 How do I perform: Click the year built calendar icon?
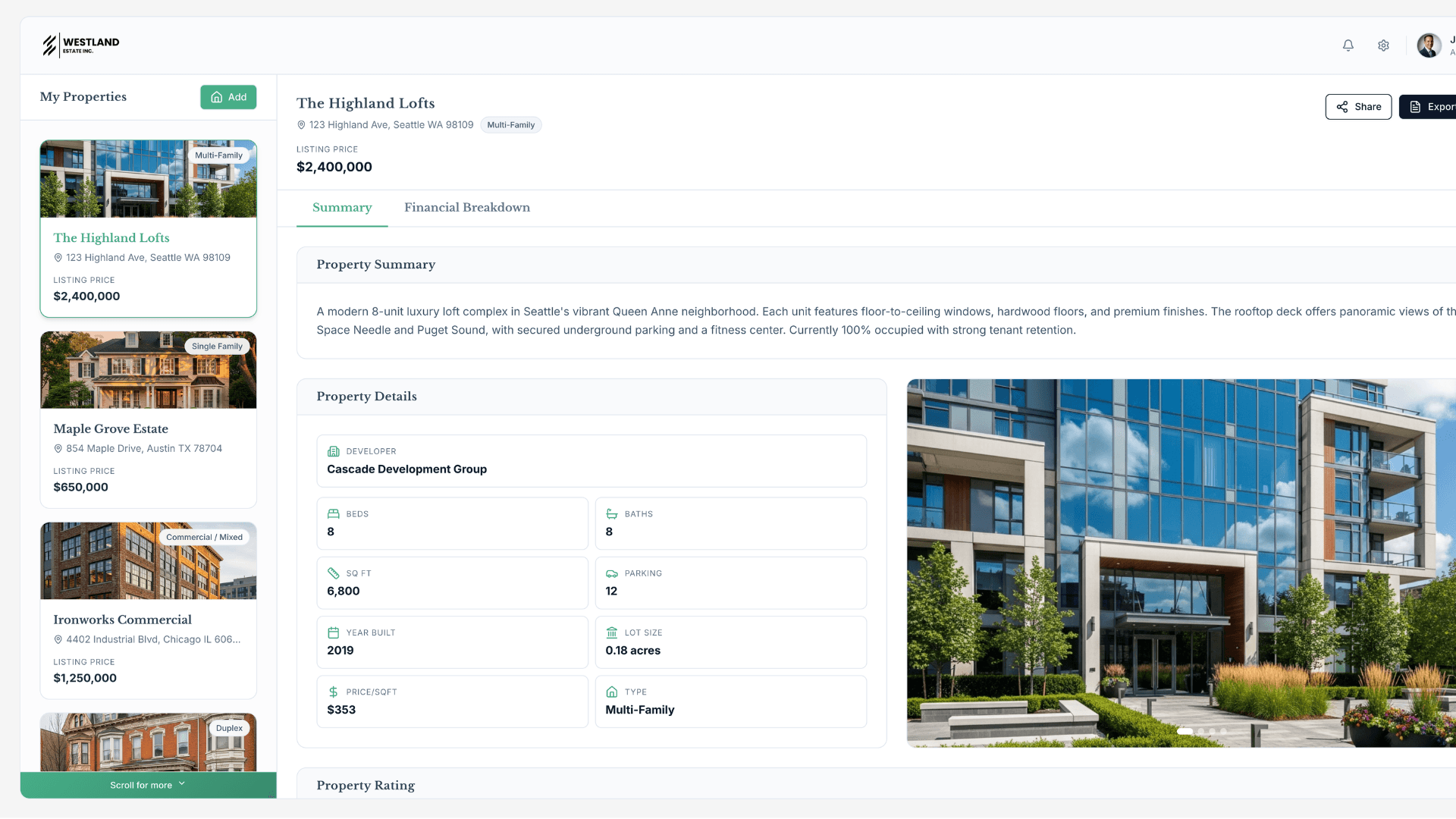[x=333, y=632]
